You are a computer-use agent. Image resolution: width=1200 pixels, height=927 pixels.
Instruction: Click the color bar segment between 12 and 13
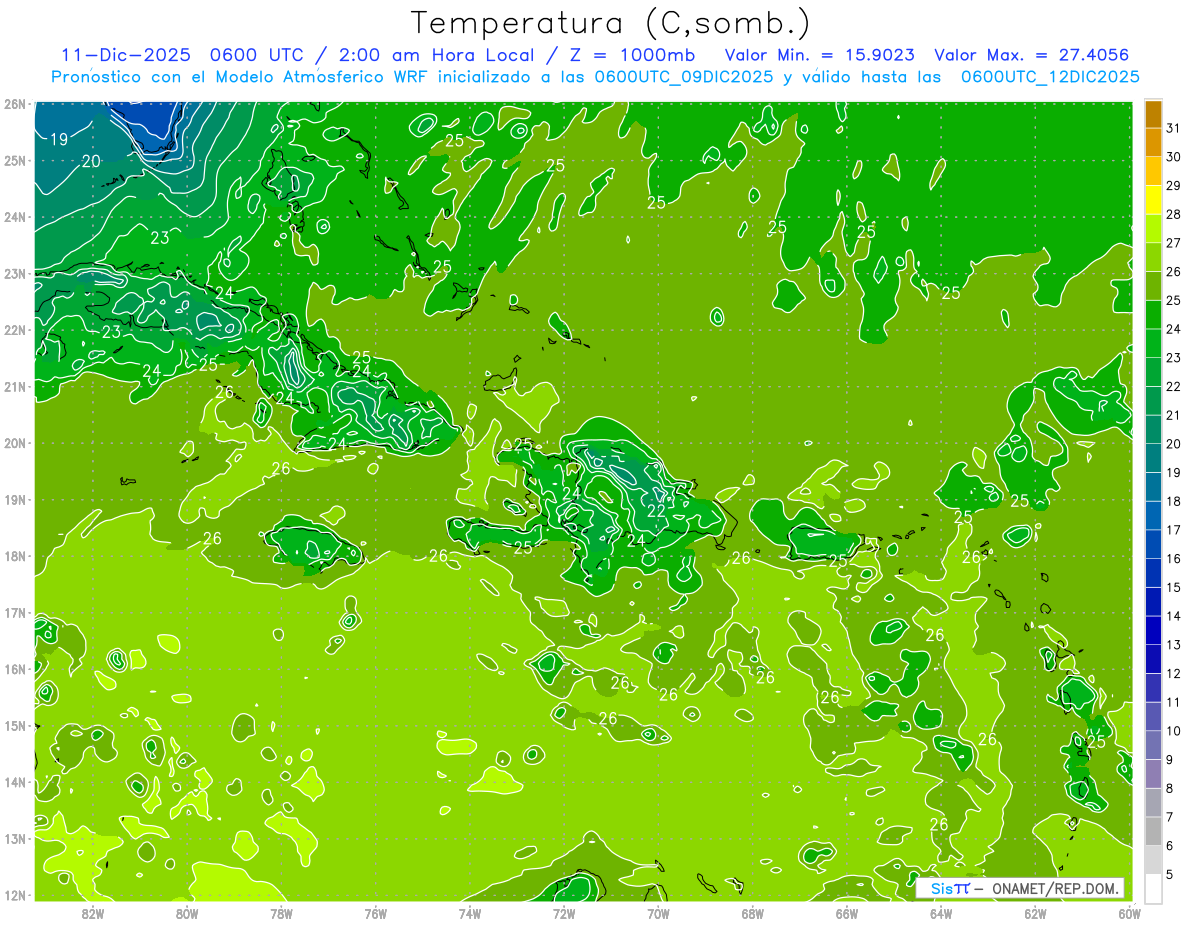(1153, 659)
